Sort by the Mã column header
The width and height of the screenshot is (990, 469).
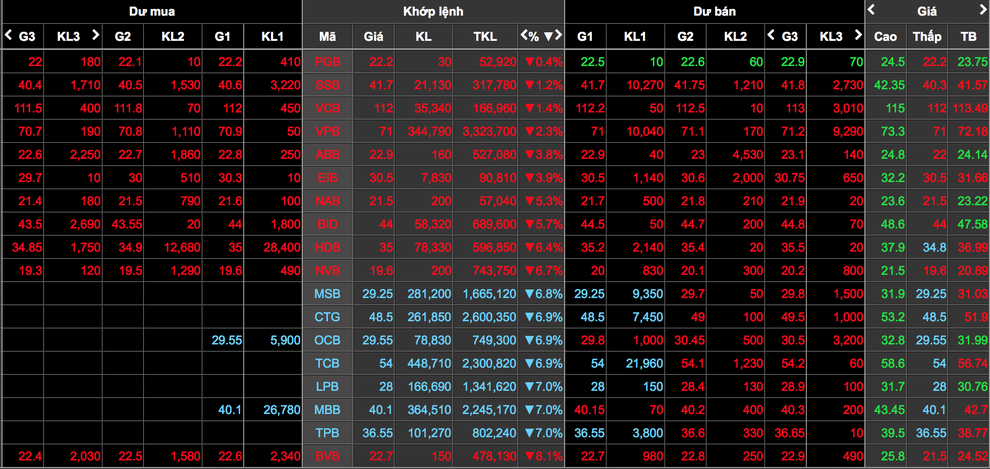pos(327,37)
